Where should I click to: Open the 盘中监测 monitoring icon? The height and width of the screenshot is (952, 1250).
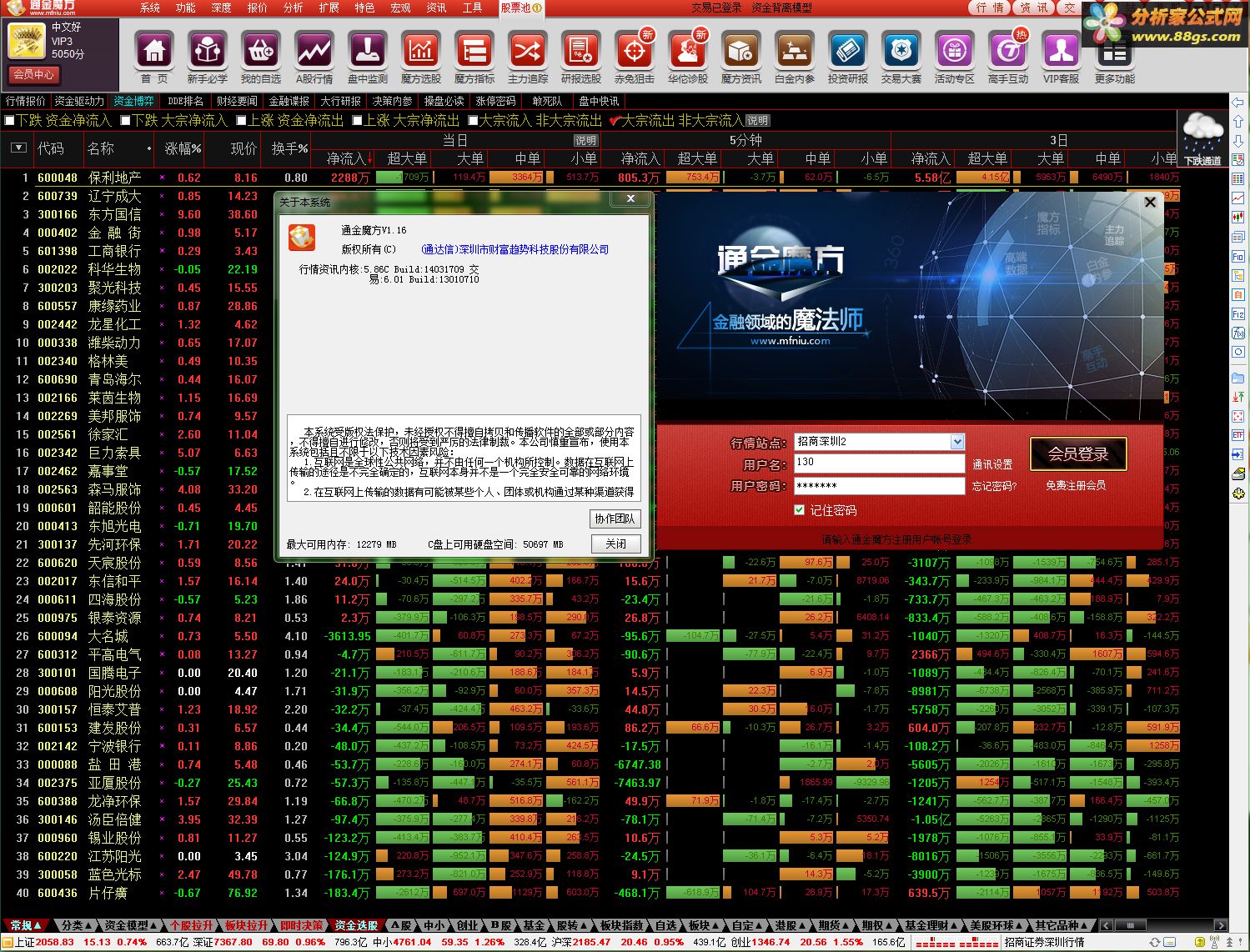(x=368, y=52)
